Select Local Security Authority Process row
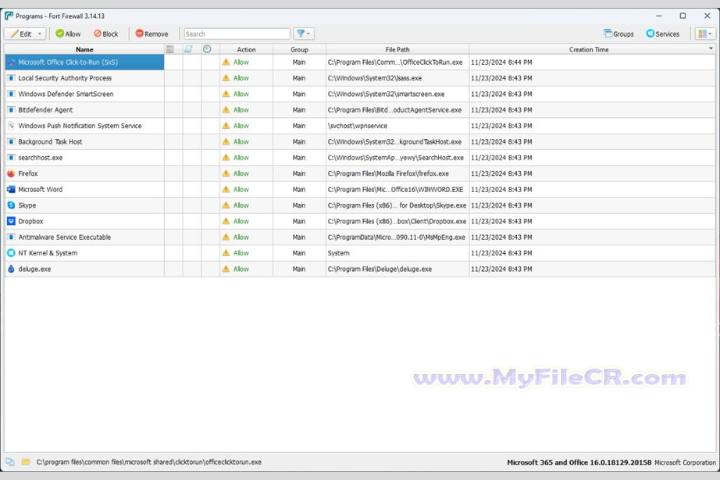The height and width of the screenshot is (480, 720). (x=360, y=78)
